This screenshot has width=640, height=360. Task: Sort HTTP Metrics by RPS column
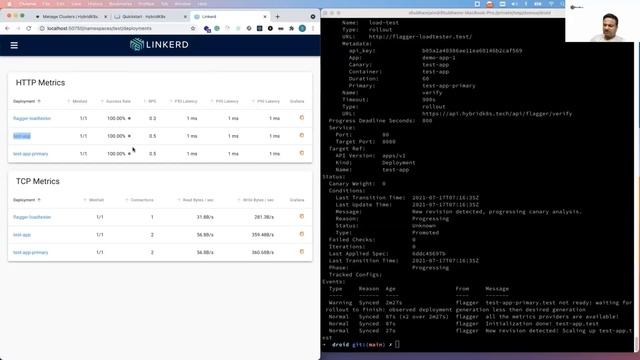pyautogui.click(x=150, y=101)
